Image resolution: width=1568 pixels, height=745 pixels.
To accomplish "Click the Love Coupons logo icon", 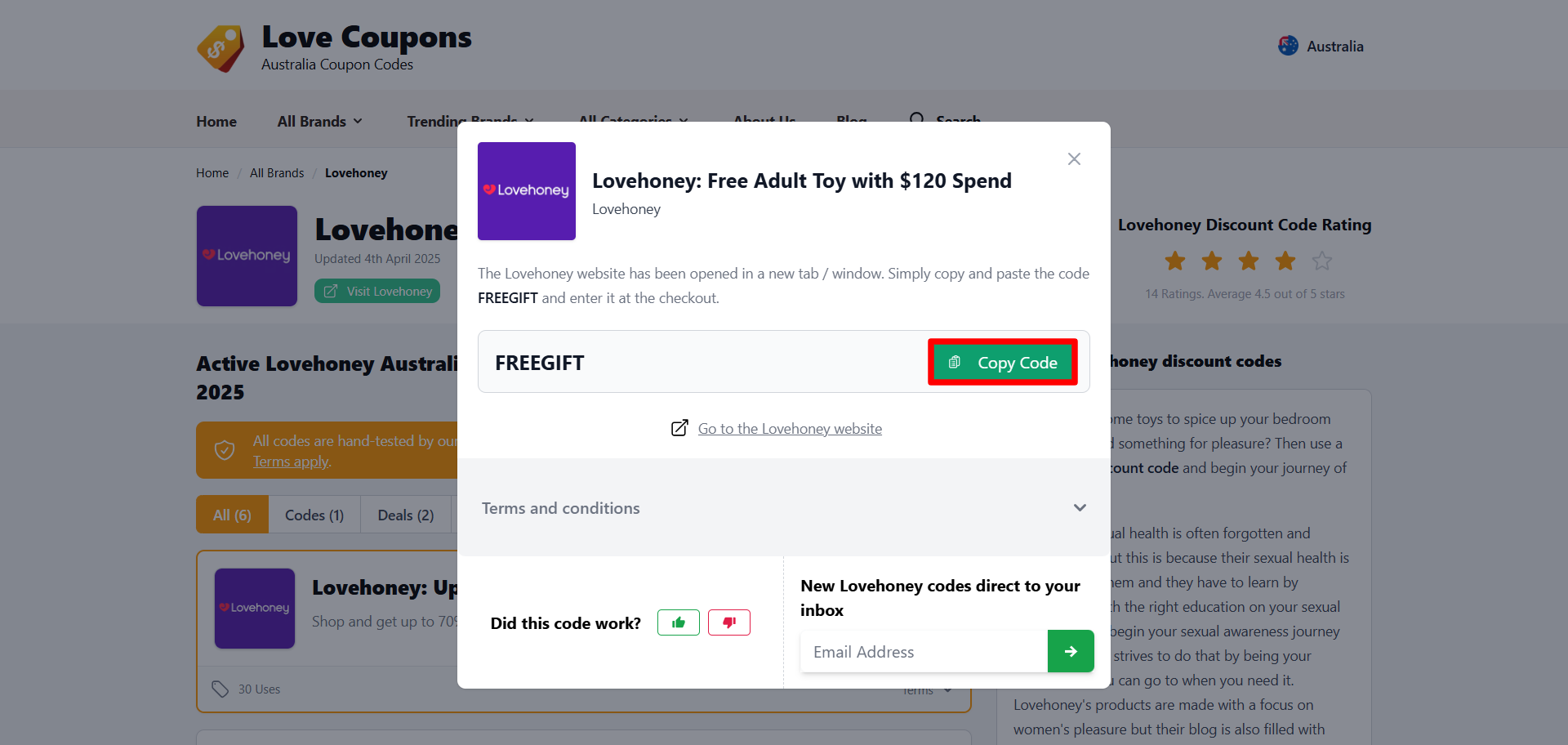I will pyautogui.click(x=220, y=48).
